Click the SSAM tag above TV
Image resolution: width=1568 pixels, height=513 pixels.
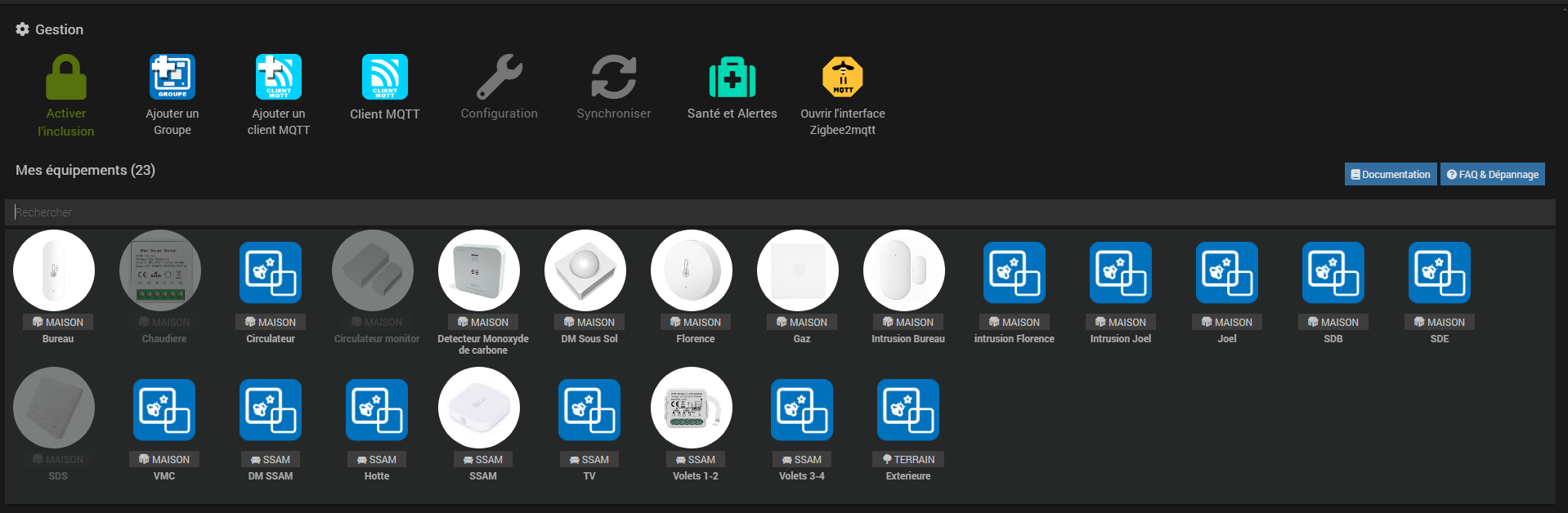click(589, 460)
